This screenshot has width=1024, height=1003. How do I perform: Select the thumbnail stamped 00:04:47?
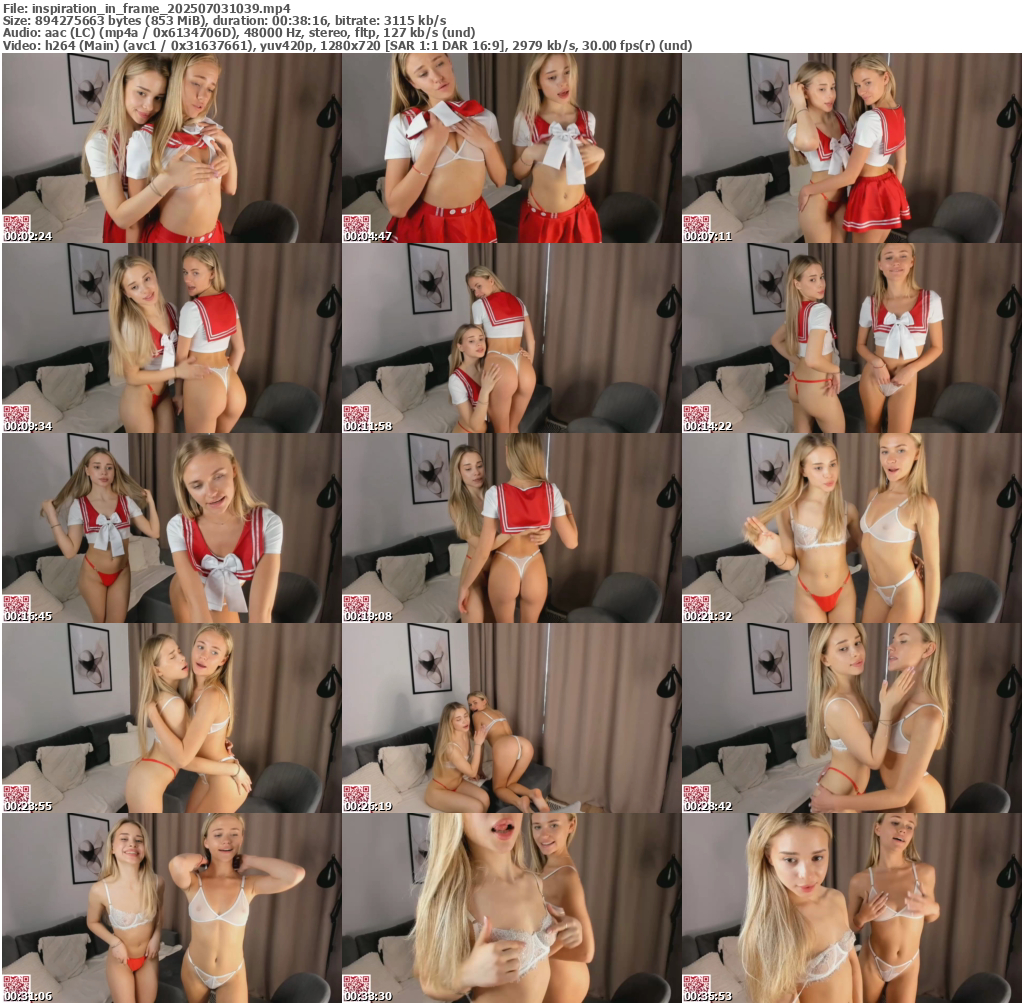511,148
